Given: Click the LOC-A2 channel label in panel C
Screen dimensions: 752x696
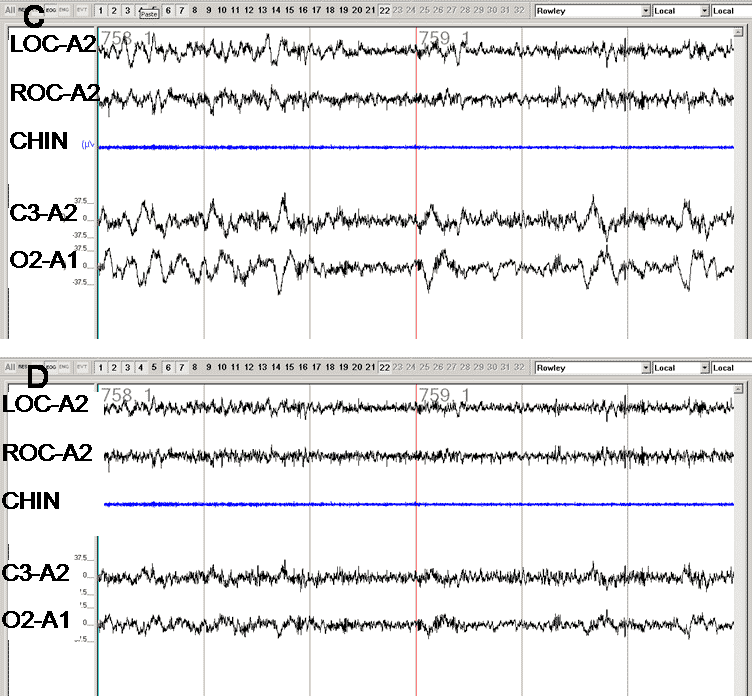Looking at the screenshot, I should point(54,44).
